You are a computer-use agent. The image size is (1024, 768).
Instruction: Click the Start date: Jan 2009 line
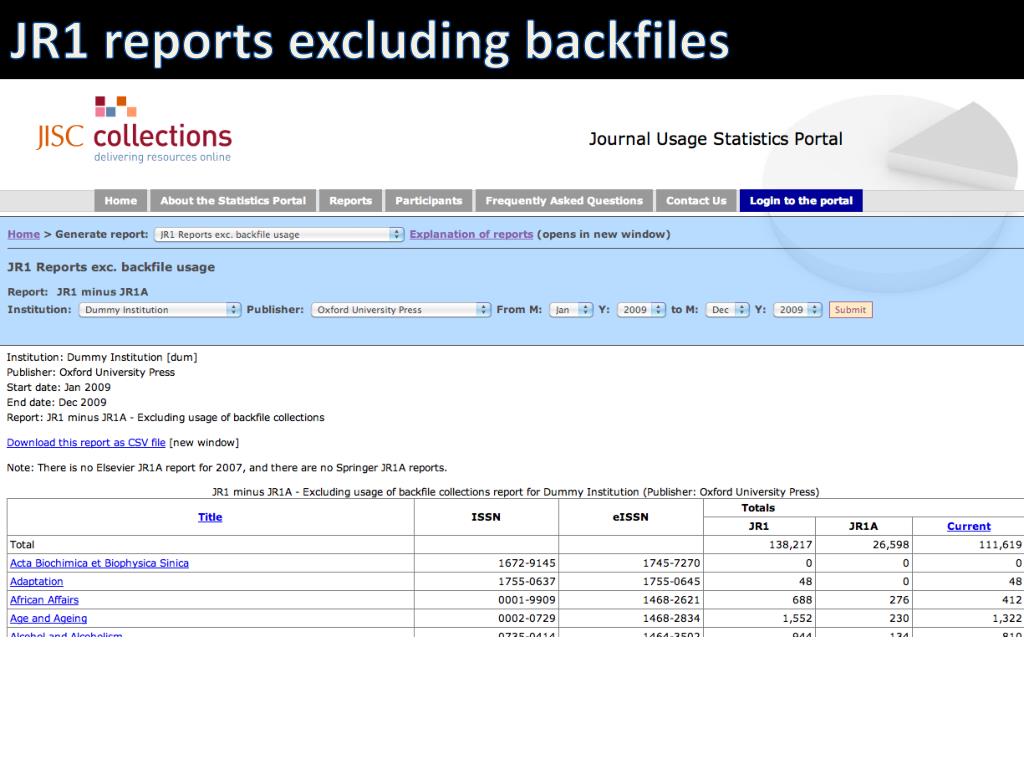click(59, 387)
